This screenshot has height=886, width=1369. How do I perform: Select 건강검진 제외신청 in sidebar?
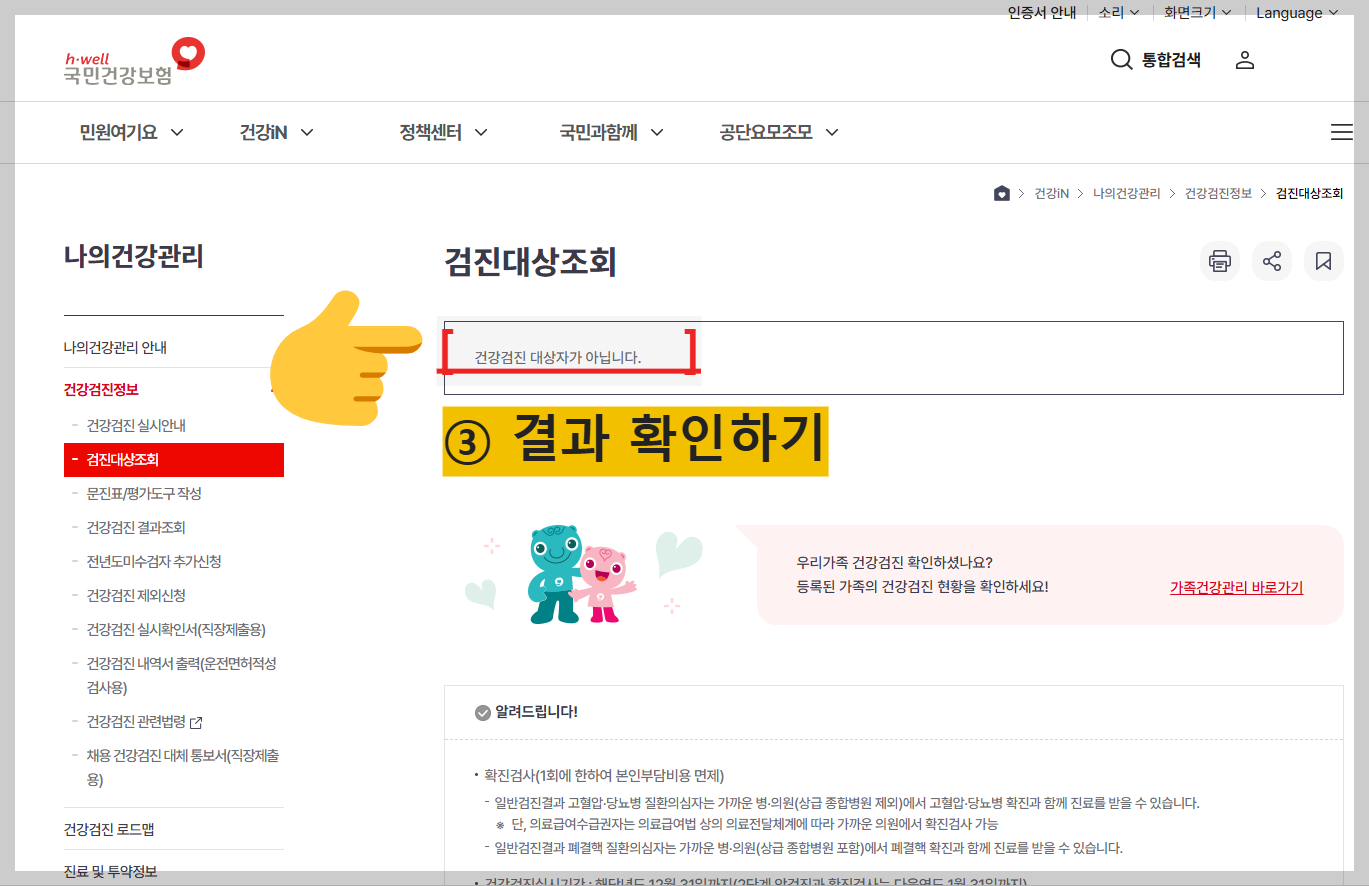(x=136, y=595)
